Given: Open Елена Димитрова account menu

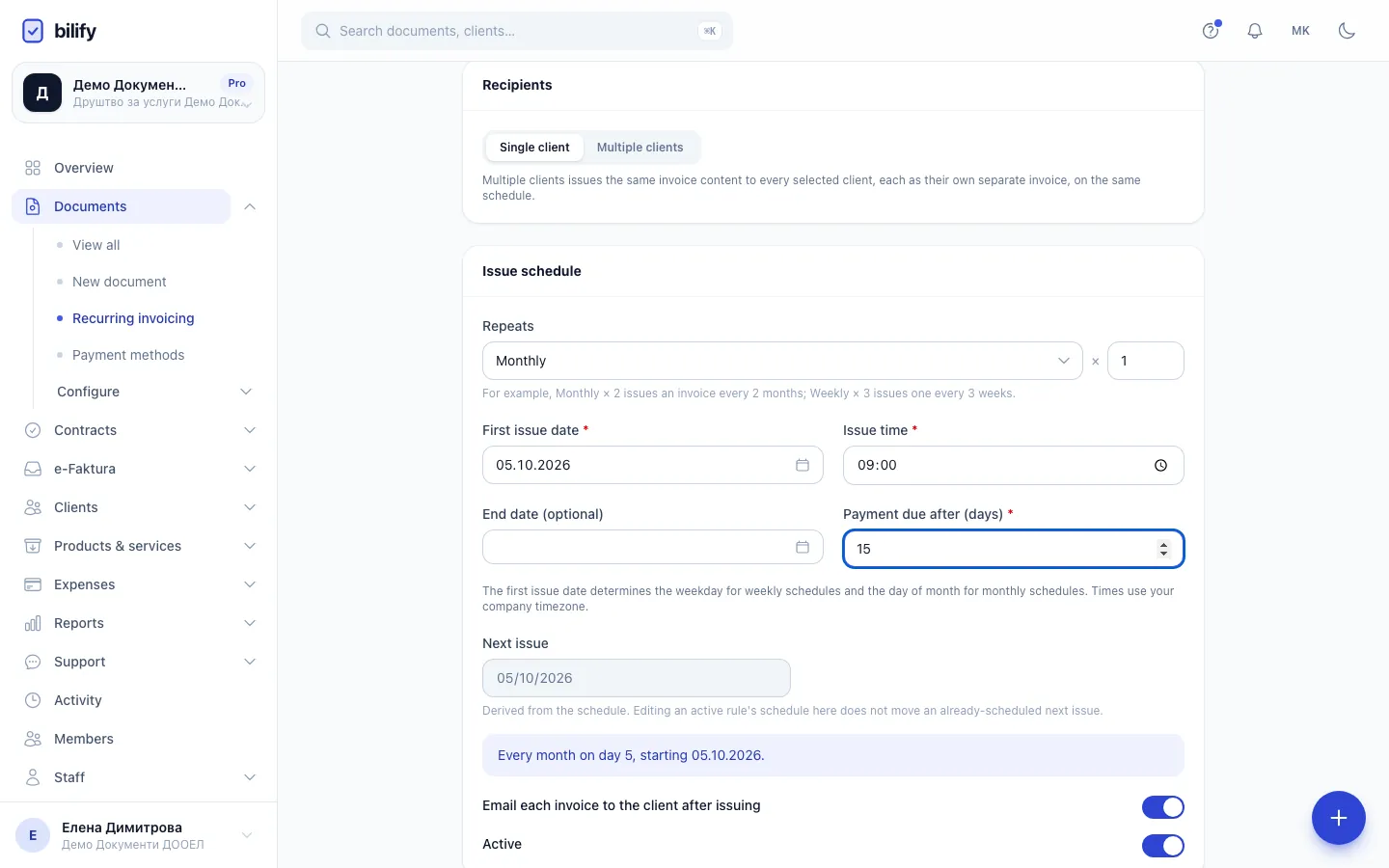Looking at the screenshot, I should click(x=138, y=835).
